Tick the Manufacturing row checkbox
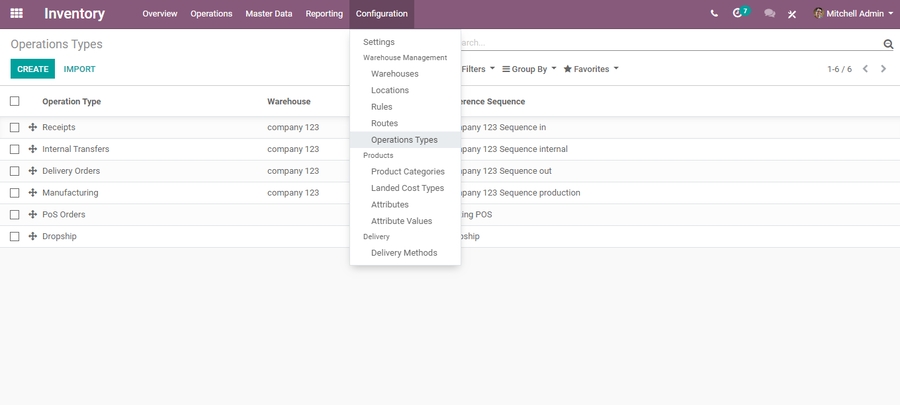Image resolution: width=900 pixels, height=405 pixels. point(15,193)
